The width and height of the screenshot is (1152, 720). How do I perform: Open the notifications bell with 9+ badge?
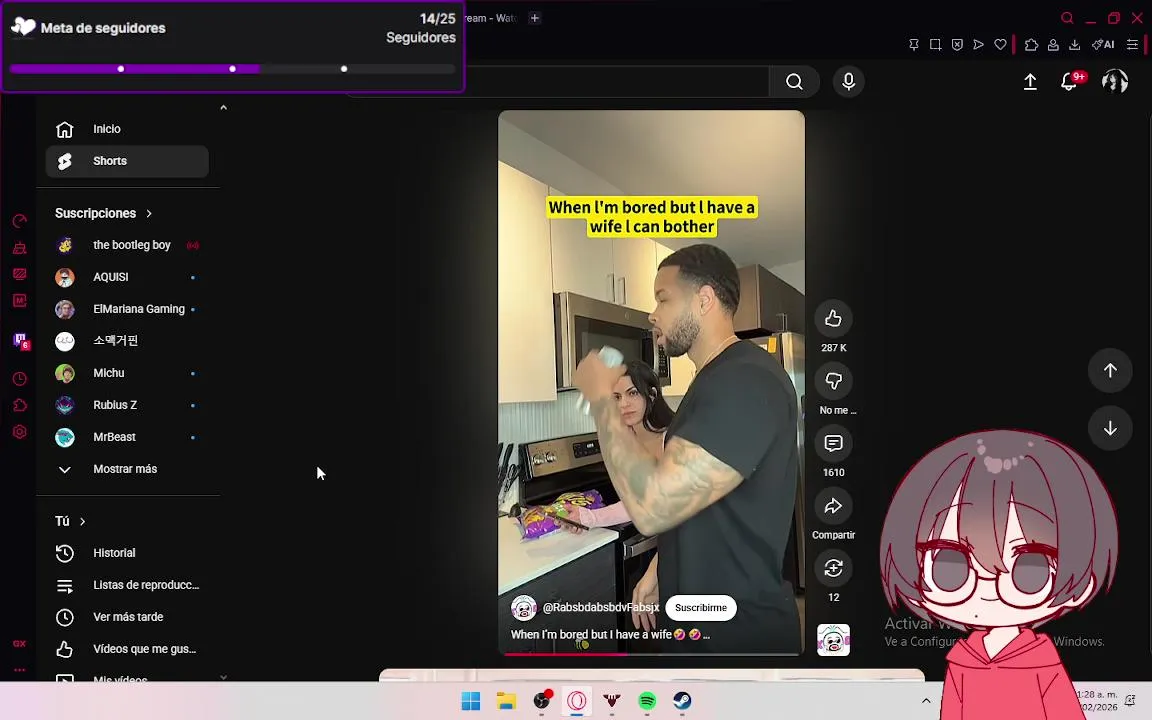[x=1070, y=82]
